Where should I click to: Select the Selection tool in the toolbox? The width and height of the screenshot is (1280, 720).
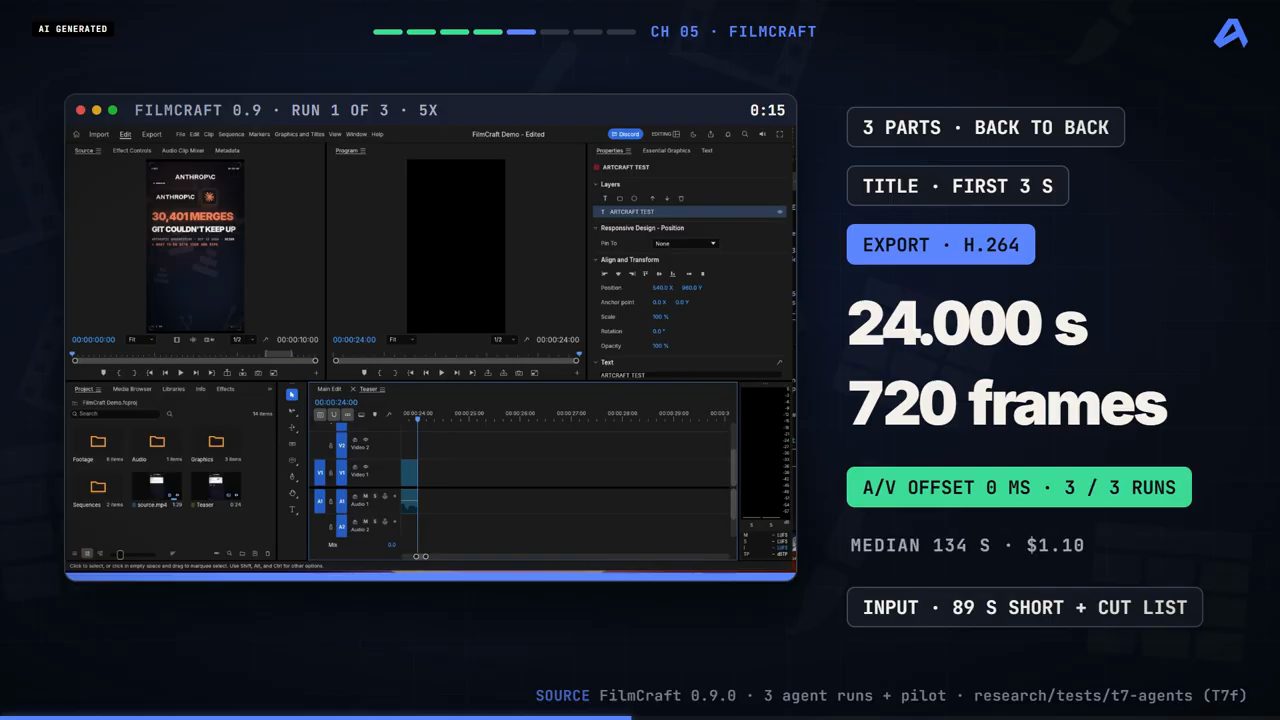point(292,395)
